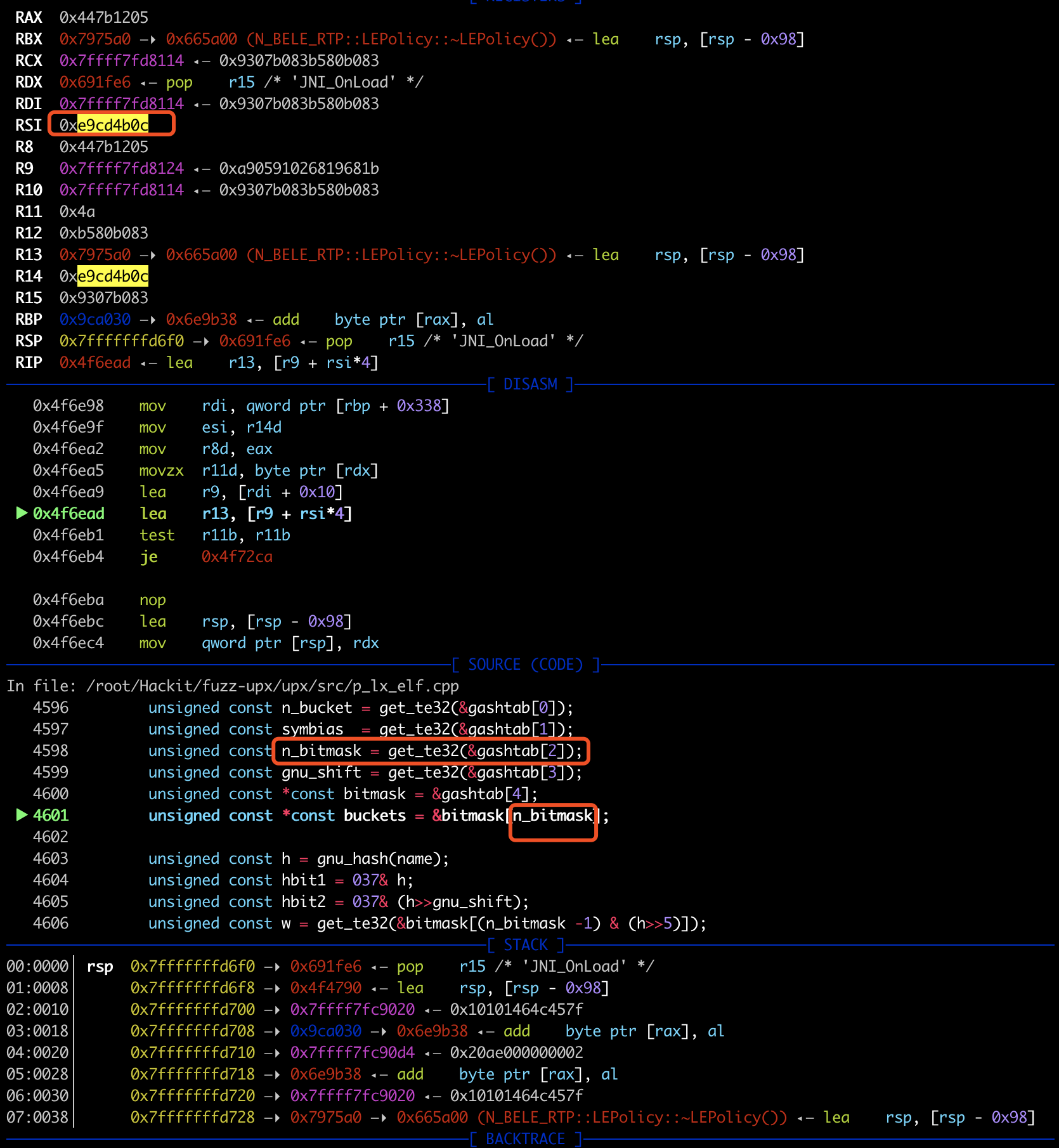Select disassembly address 0x4f6e9f
This screenshot has height=1148, width=1059.
point(68,427)
